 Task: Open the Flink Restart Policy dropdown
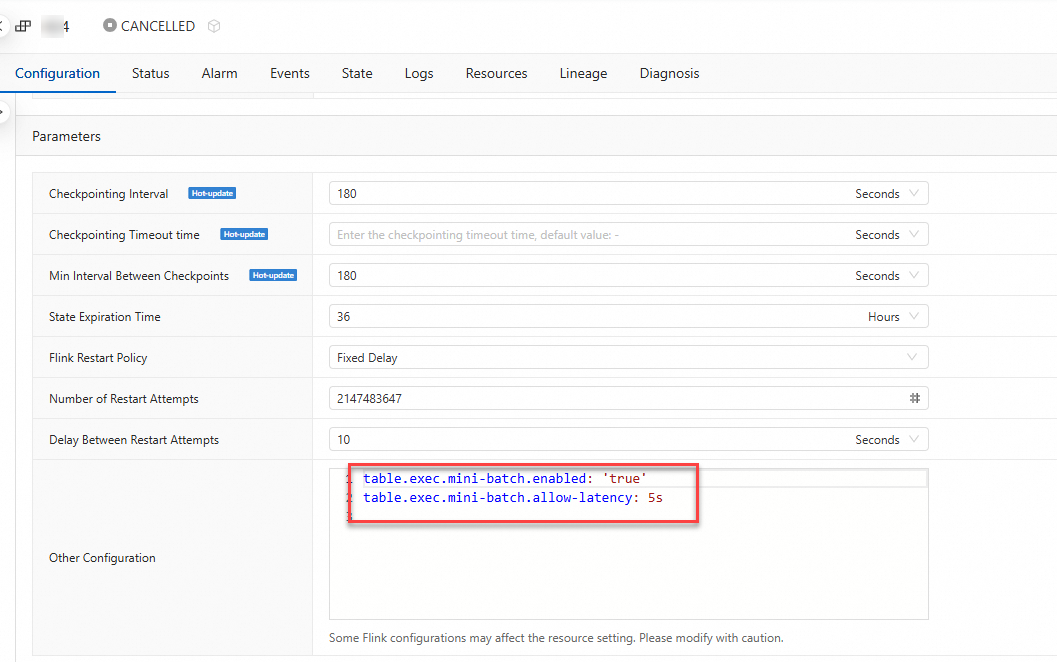[628, 358]
